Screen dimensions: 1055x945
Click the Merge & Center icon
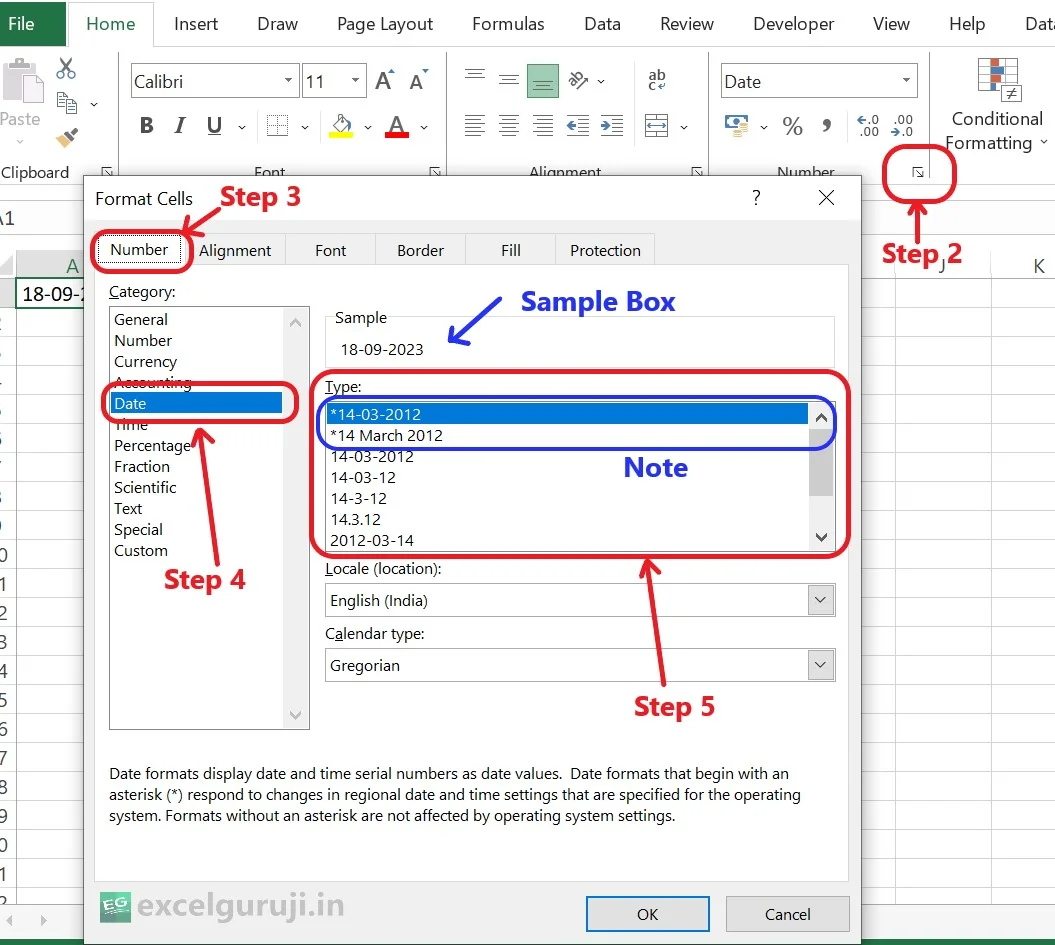coord(657,126)
